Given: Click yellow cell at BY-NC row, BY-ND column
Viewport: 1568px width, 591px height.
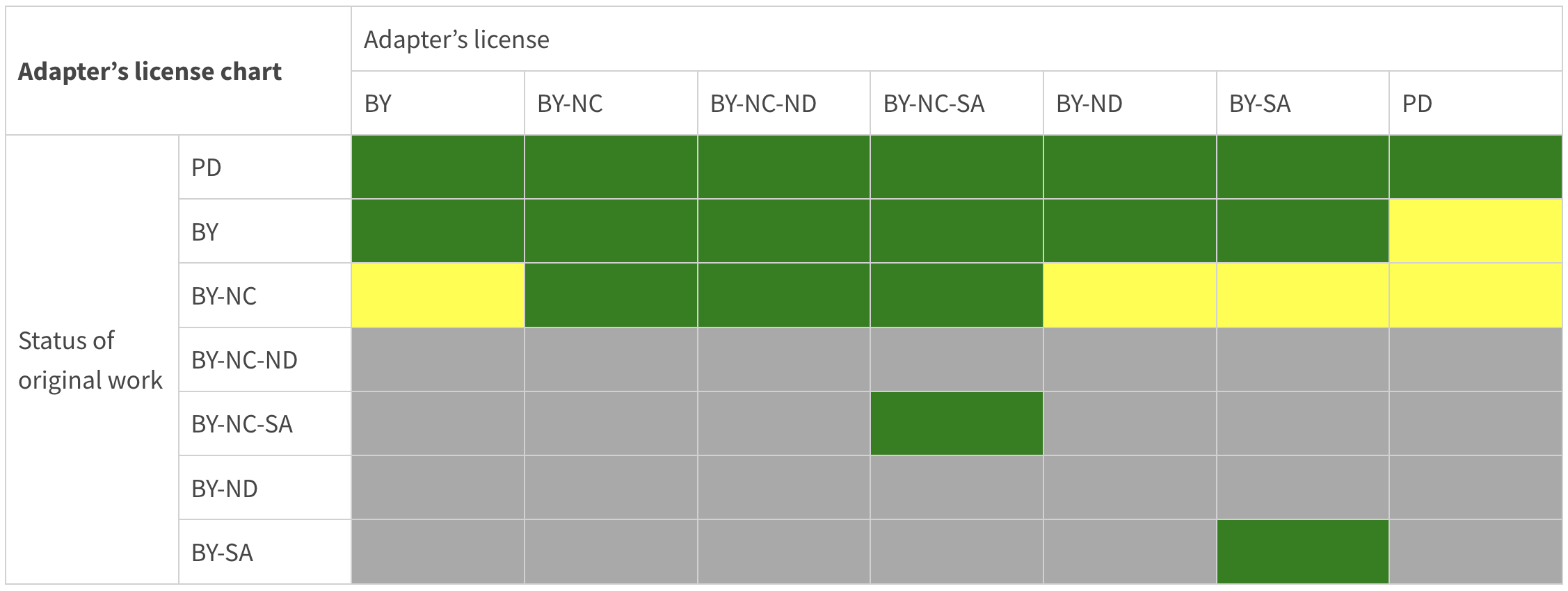Looking at the screenshot, I should click(1130, 295).
